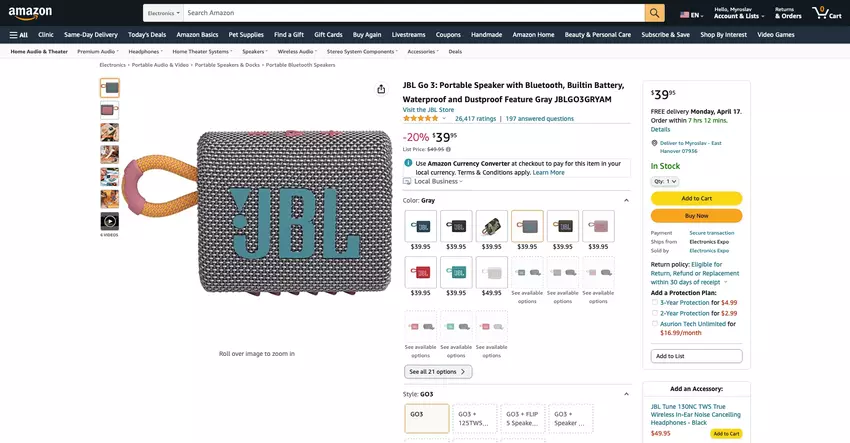Visit the JBL Store link

428,110
